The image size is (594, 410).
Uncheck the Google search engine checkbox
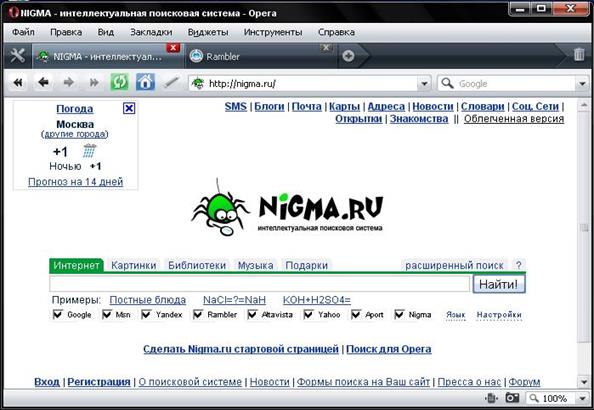pos(58,314)
